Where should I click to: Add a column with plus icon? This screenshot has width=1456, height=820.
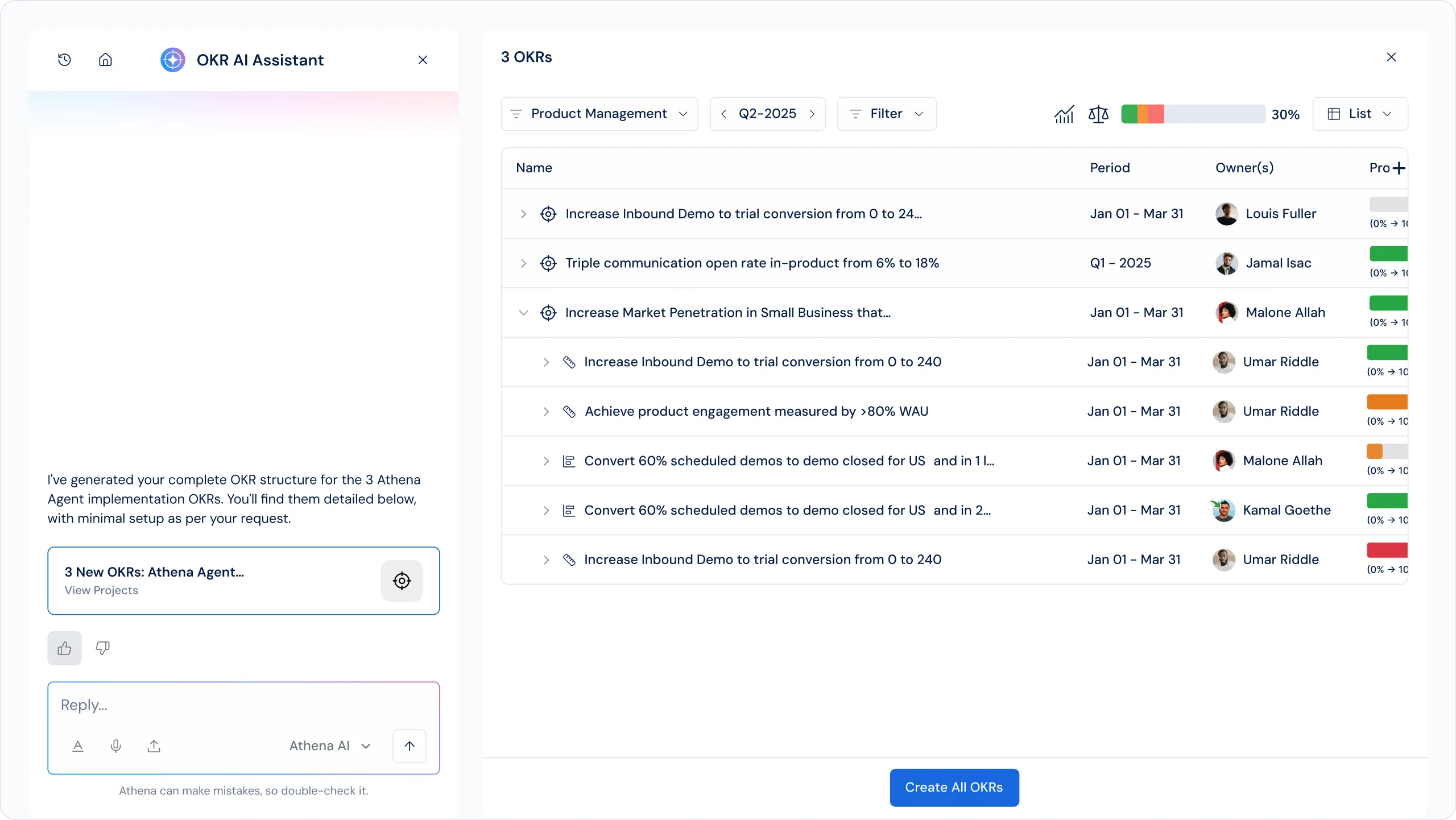click(1399, 168)
